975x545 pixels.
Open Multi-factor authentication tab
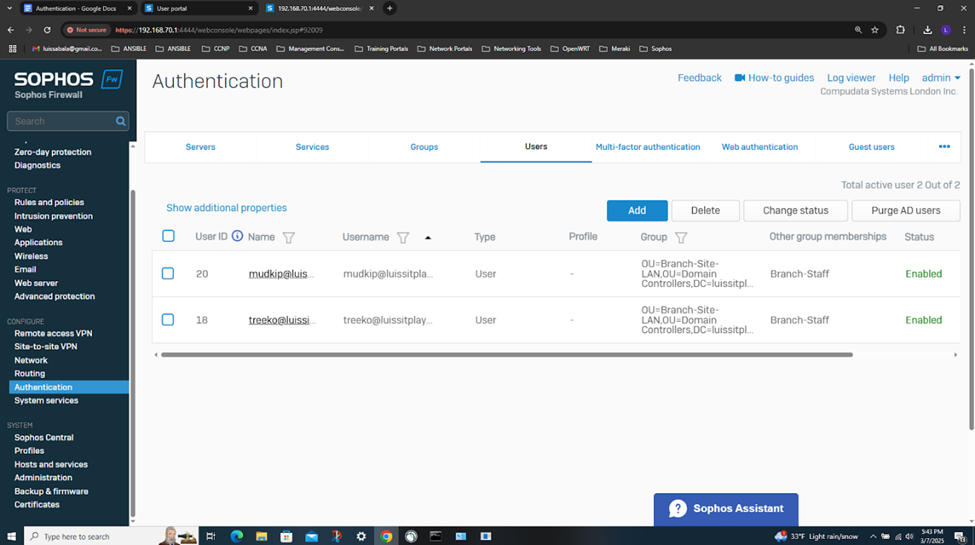pos(648,147)
